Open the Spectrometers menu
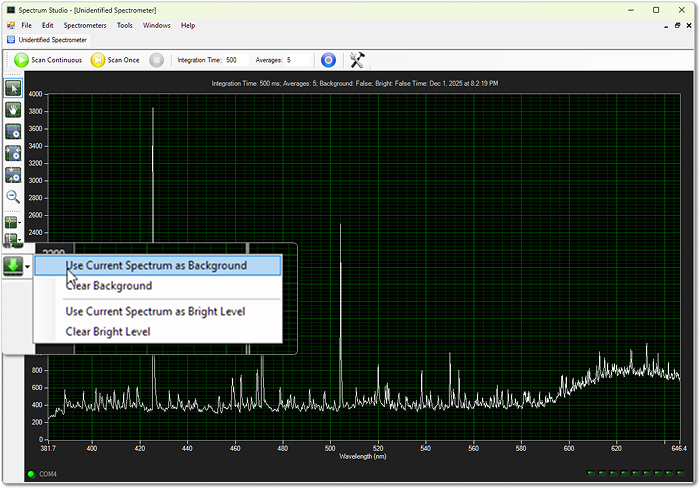This screenshot has width=700, height=489. [84, 25]
